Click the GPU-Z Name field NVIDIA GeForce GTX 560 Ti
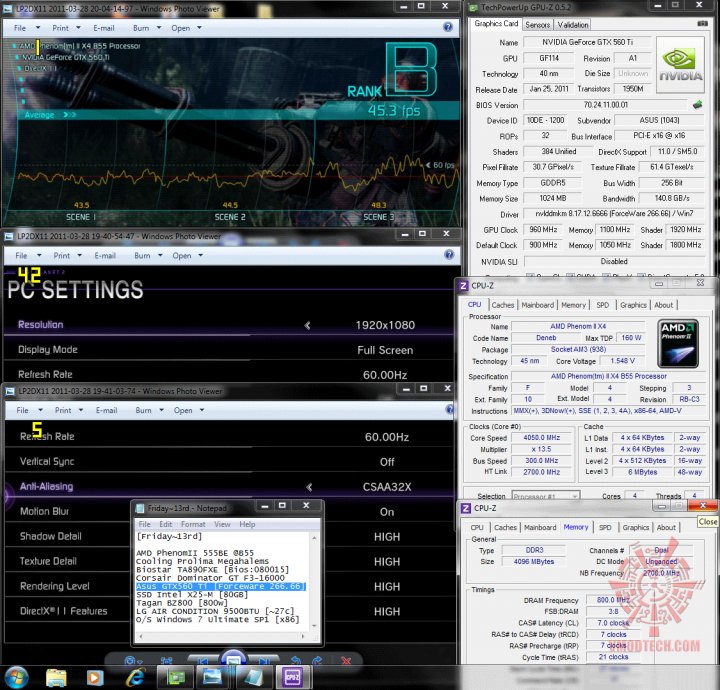The width and height of the screenshot is (720, 690). click(587, 42)
